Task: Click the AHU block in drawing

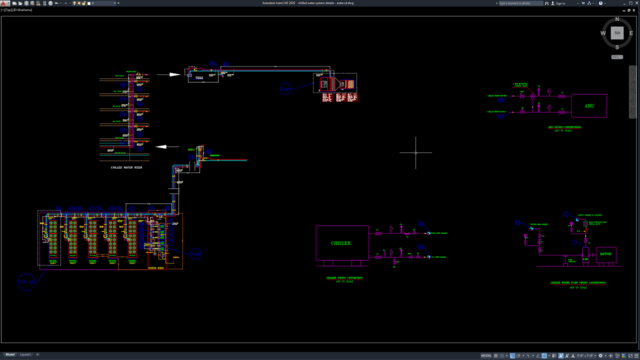Action: coord(589,106)
